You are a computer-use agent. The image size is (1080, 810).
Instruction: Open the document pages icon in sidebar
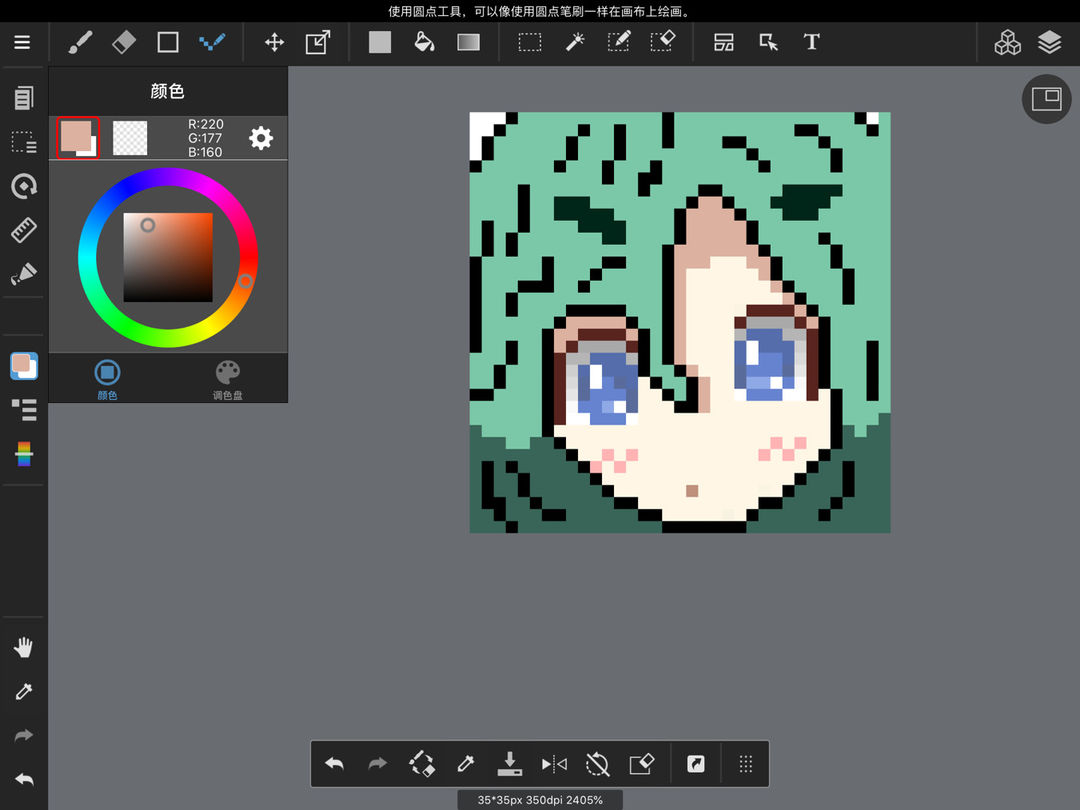pos(23,98)
